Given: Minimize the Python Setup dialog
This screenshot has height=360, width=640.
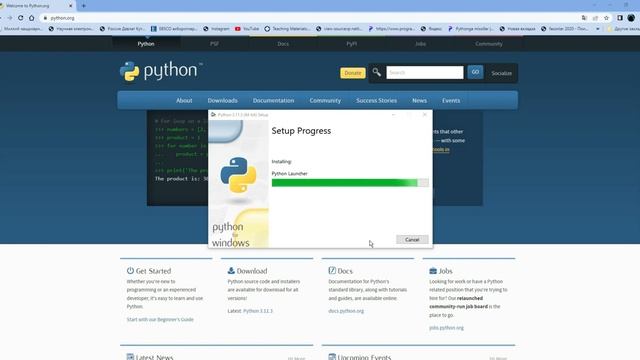Looking at the screenshot, I should (x=393, y=115).
